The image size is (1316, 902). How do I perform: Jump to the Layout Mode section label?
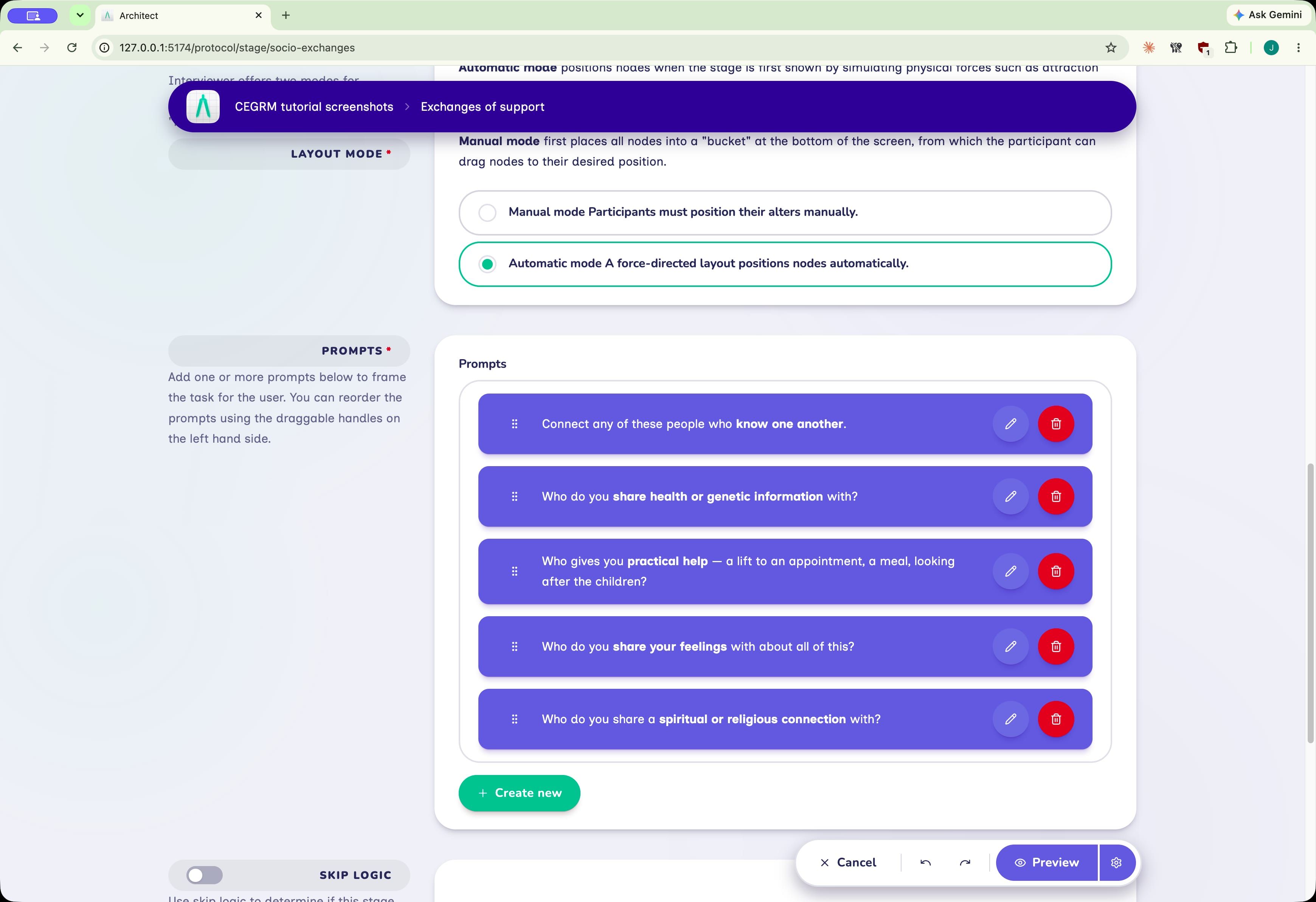289,153
